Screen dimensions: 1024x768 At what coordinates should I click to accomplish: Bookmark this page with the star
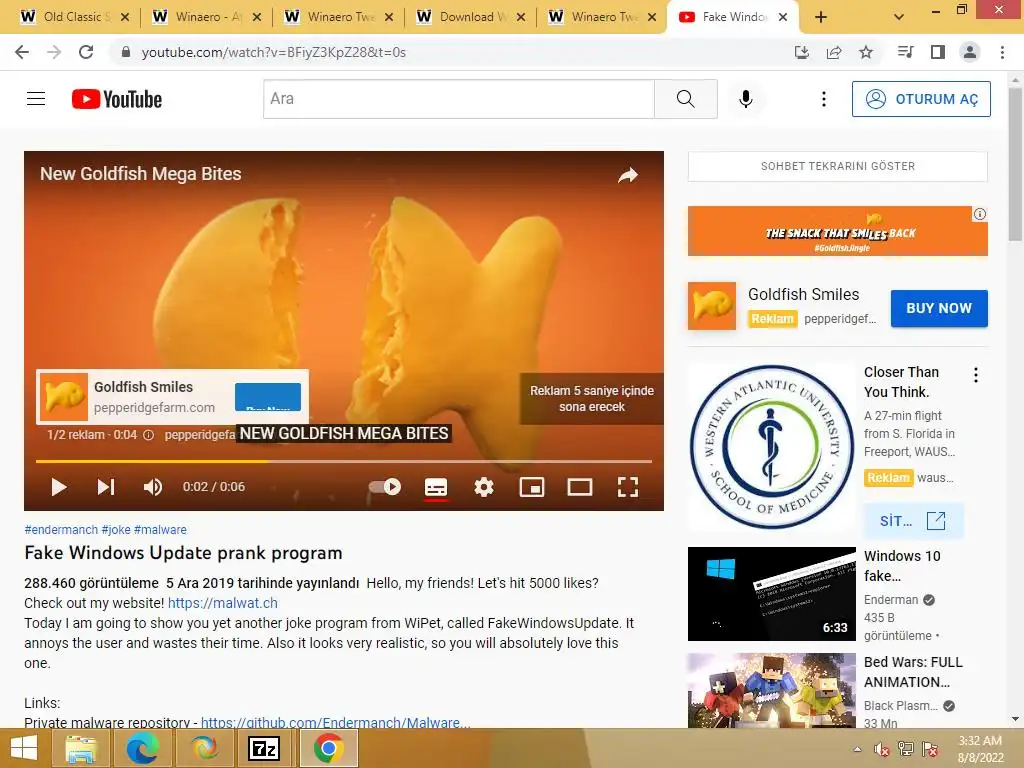tap(866, 52)
